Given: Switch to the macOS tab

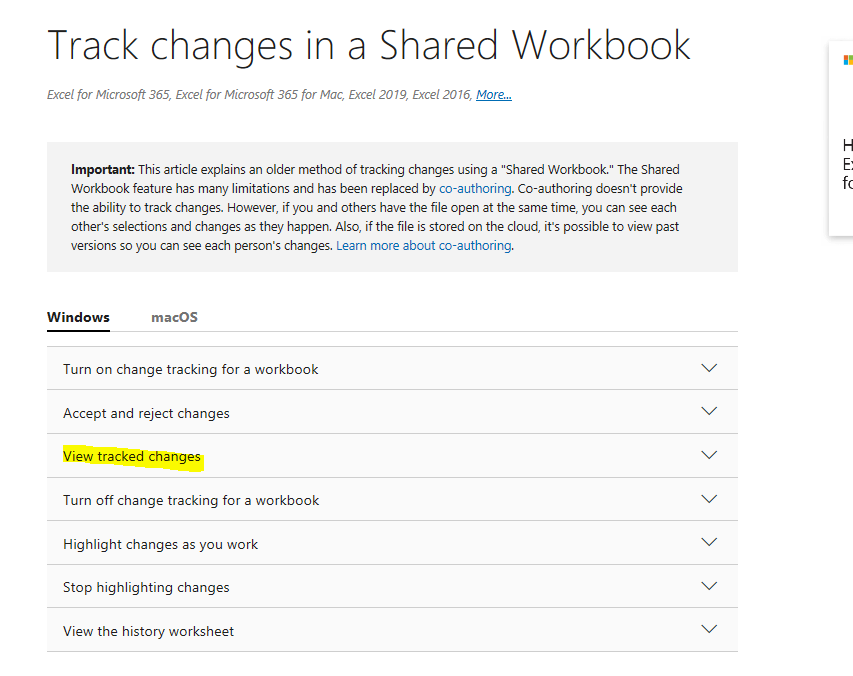Looking at the screenshot, I should [x=174, y=317].
